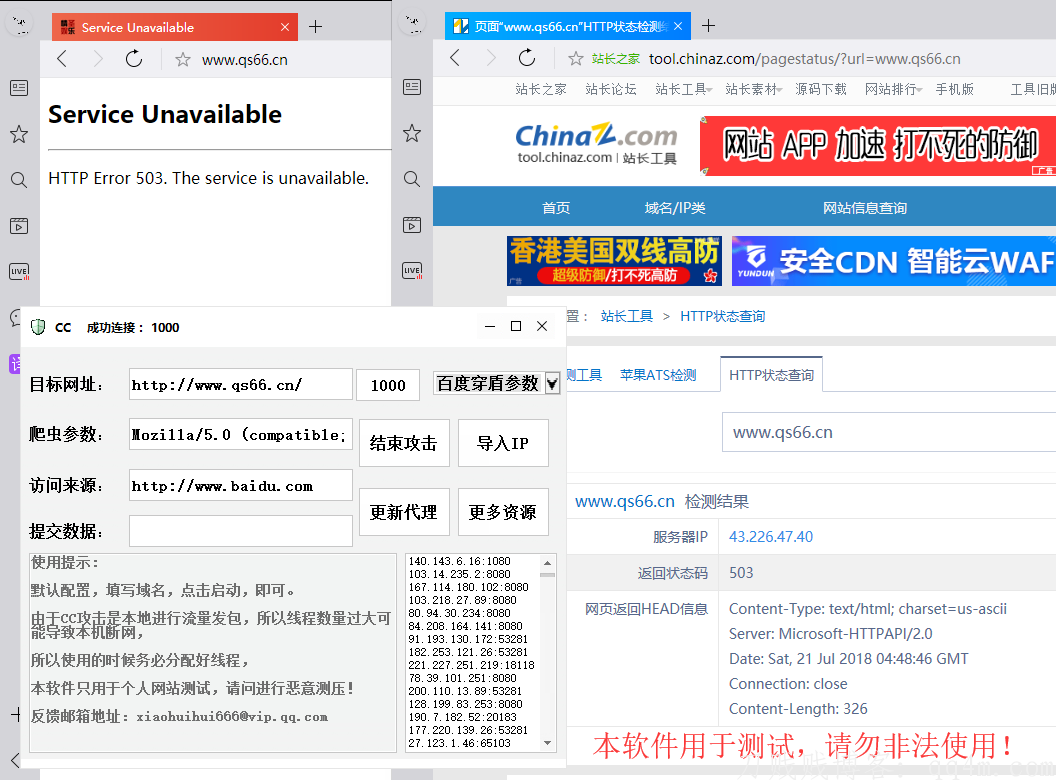Screen dimensions: 1056x780
Task: Close the Service Unavailable tab
Action: [285, 27]
